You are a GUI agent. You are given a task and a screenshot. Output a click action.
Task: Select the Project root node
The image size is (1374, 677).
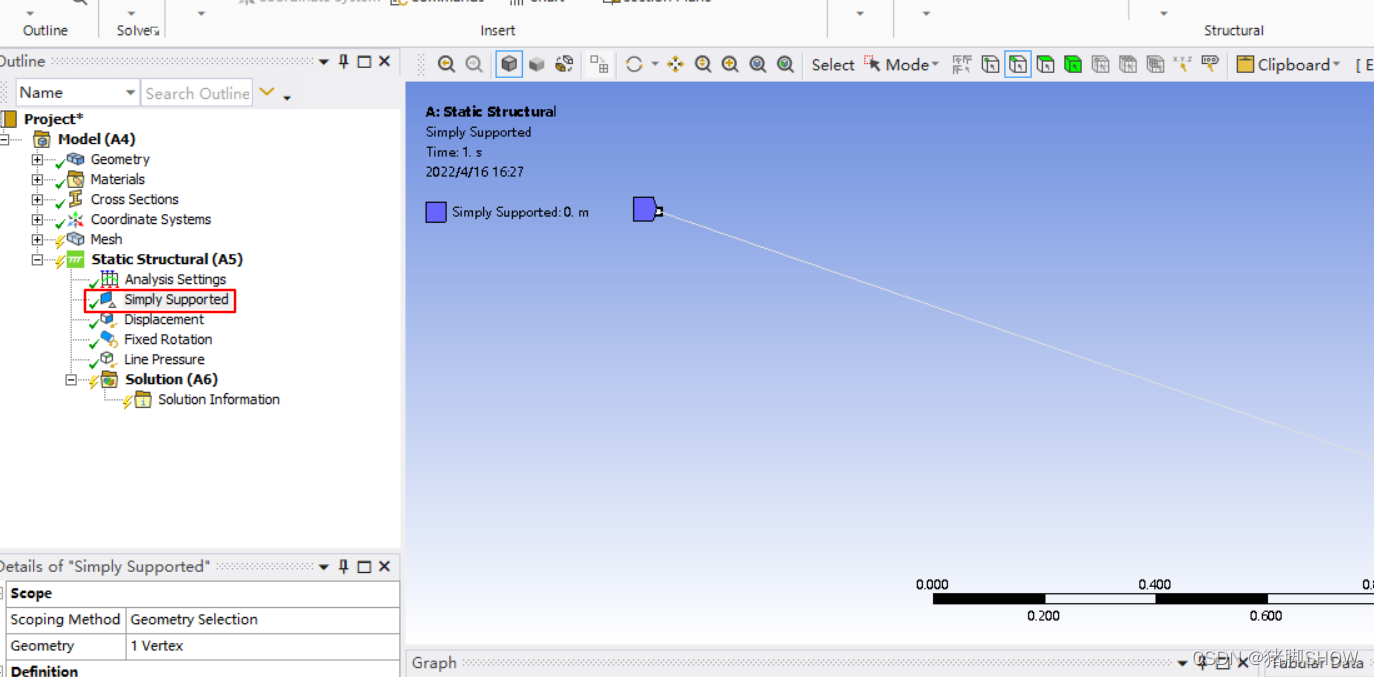coord(53,119)
